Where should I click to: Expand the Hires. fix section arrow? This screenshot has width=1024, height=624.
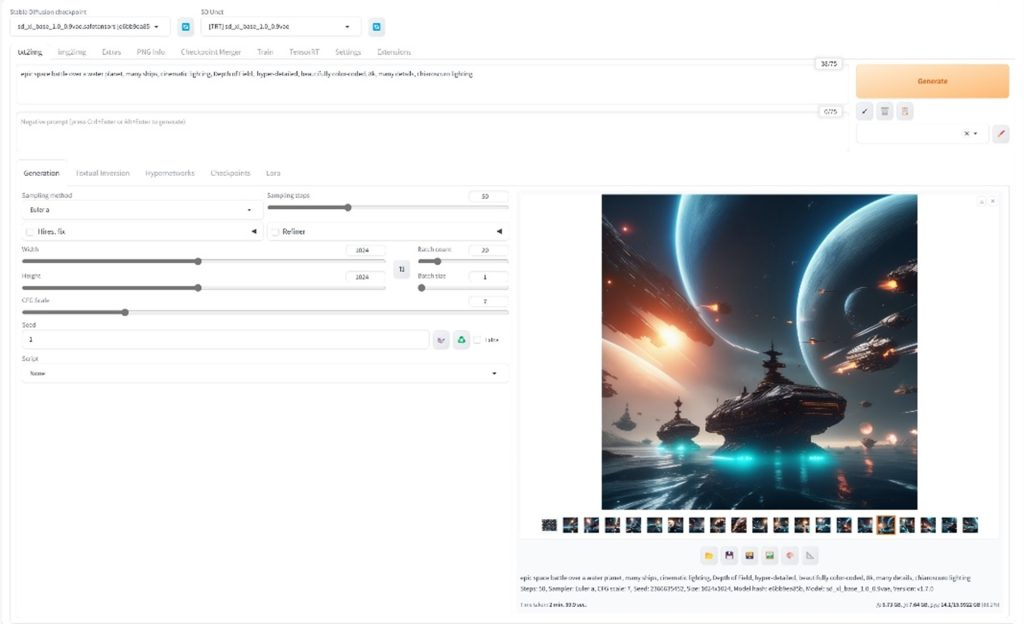pyautogui.click(x=254, y=231)
